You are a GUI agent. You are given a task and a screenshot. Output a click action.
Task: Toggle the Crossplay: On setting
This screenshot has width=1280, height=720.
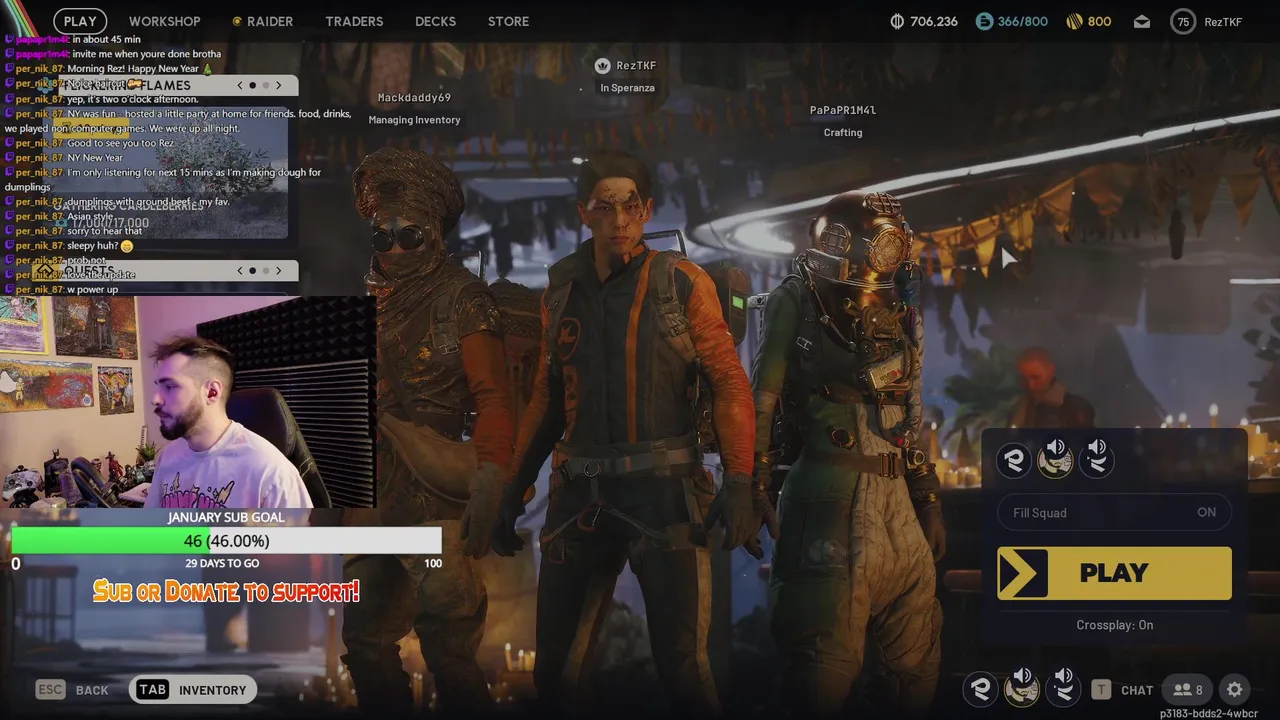point(1114,625)
